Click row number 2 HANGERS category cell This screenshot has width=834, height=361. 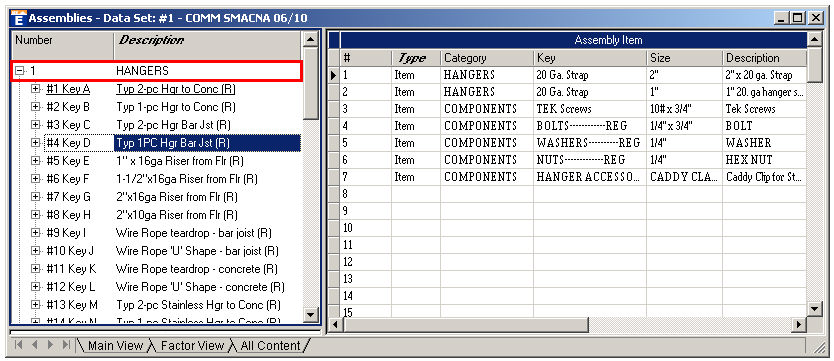487,92
